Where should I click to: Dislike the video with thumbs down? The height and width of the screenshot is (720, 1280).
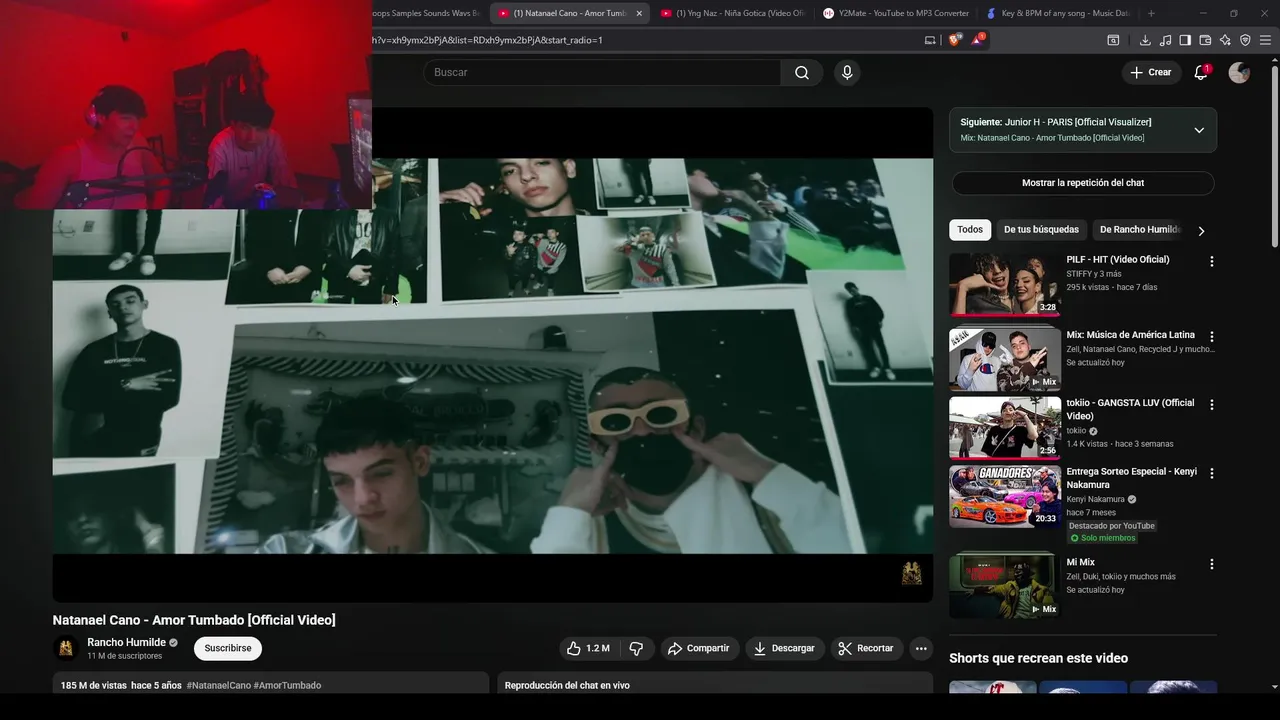coord(636,648)
